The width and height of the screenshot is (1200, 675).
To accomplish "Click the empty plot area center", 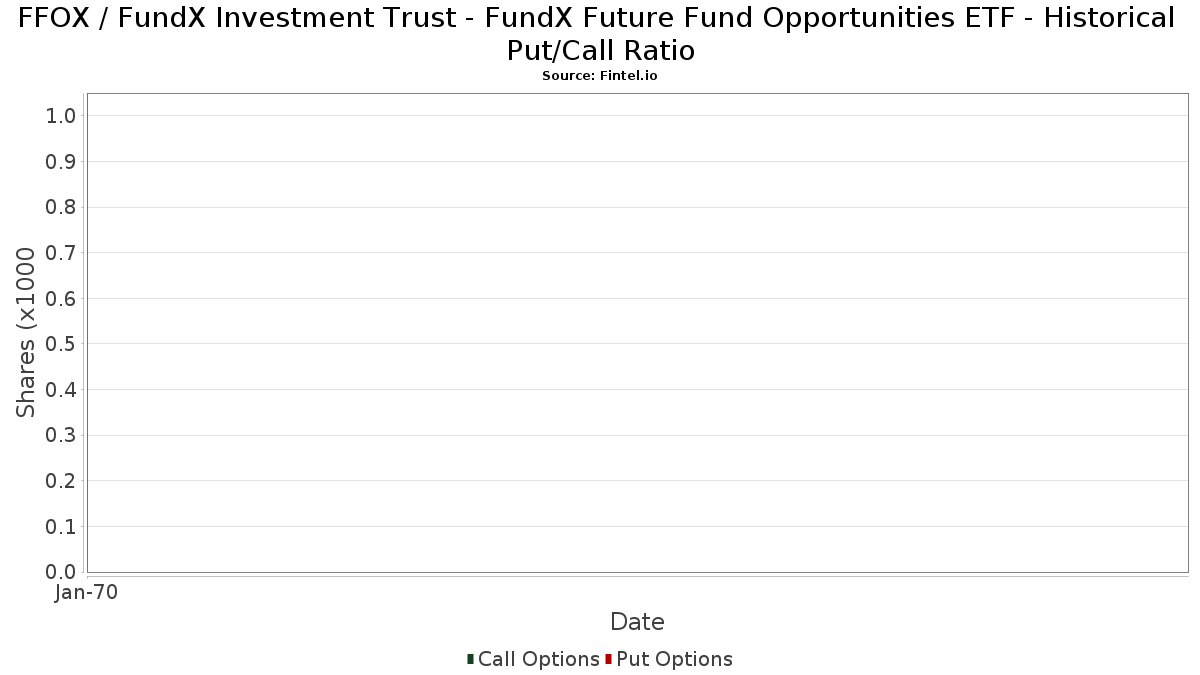I will pyautogui.click(x=638, y=333).
